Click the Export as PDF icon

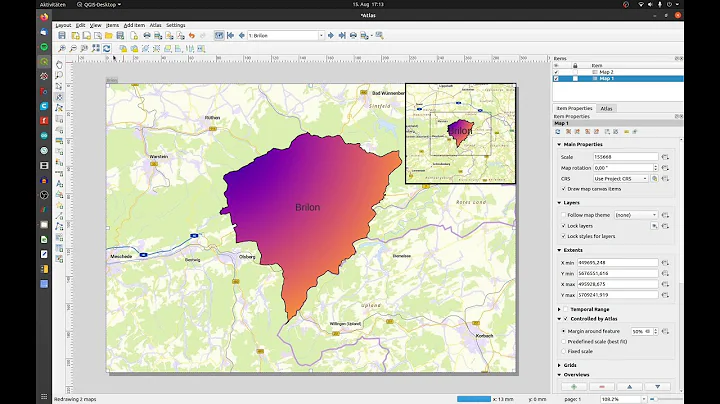coord(180,35)
